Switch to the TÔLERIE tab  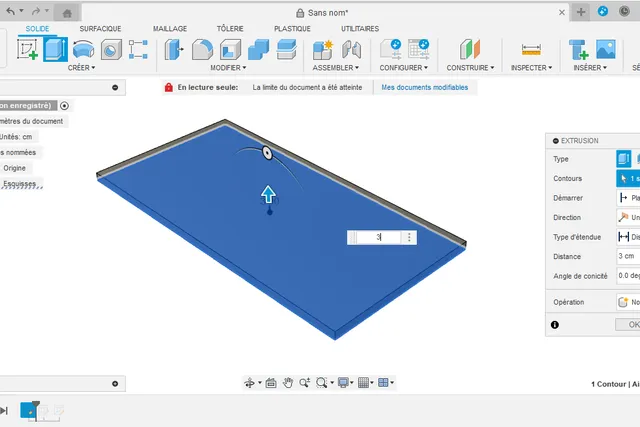click(x=230, y=29)
